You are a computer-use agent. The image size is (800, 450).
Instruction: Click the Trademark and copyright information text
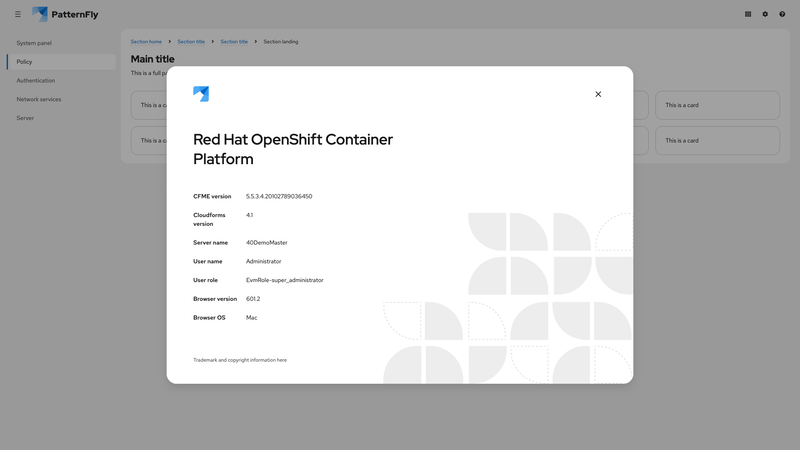click(x=240, y=360)
